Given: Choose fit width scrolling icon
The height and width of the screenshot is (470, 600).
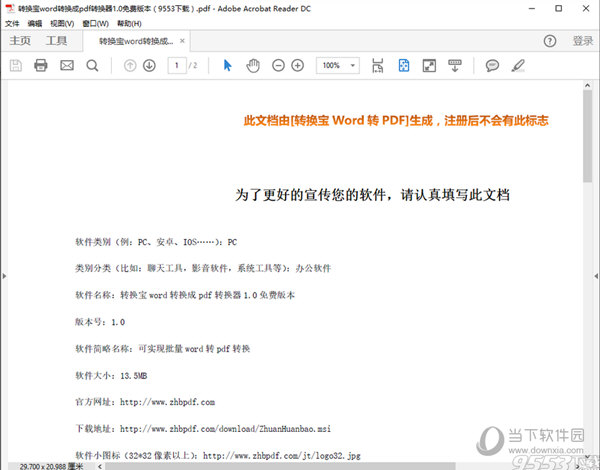Looking at the screenshot, I should tap(377, 65).
